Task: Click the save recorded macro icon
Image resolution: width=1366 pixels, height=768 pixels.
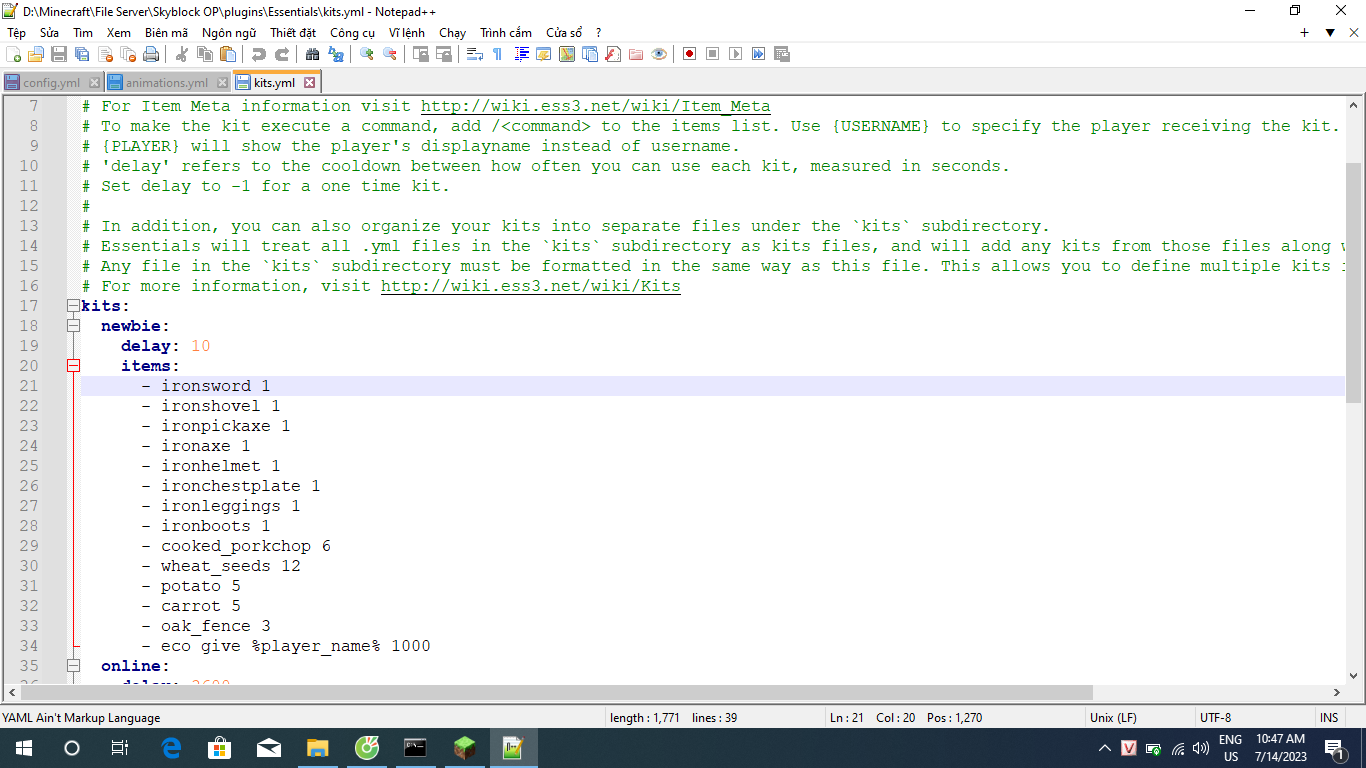Action: tap(782, 54)
